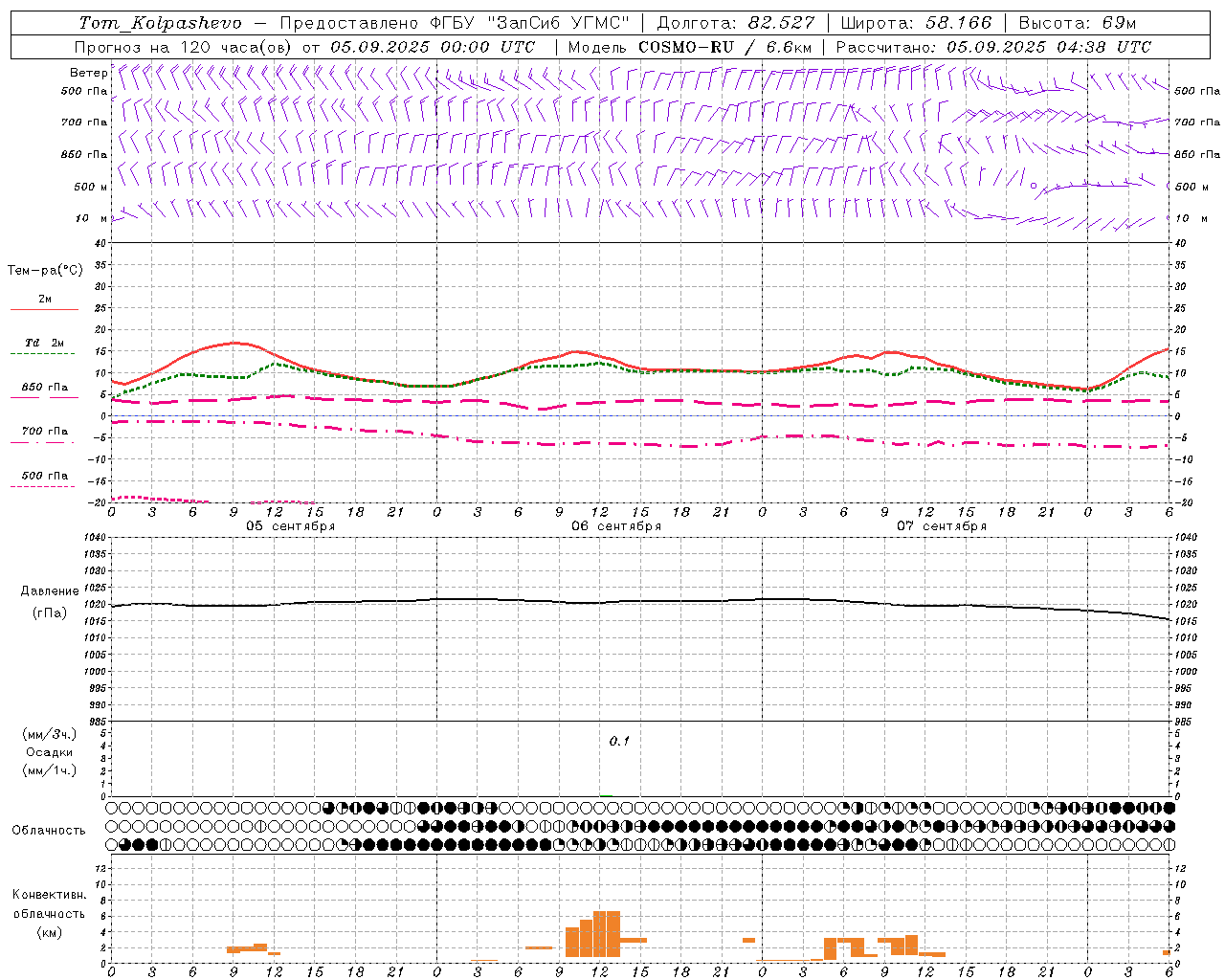Viewport: 1225px width, 980px height.
Task: Select the (мм/3ч.) precipitation unit label
Action: (x=50, y=734)
